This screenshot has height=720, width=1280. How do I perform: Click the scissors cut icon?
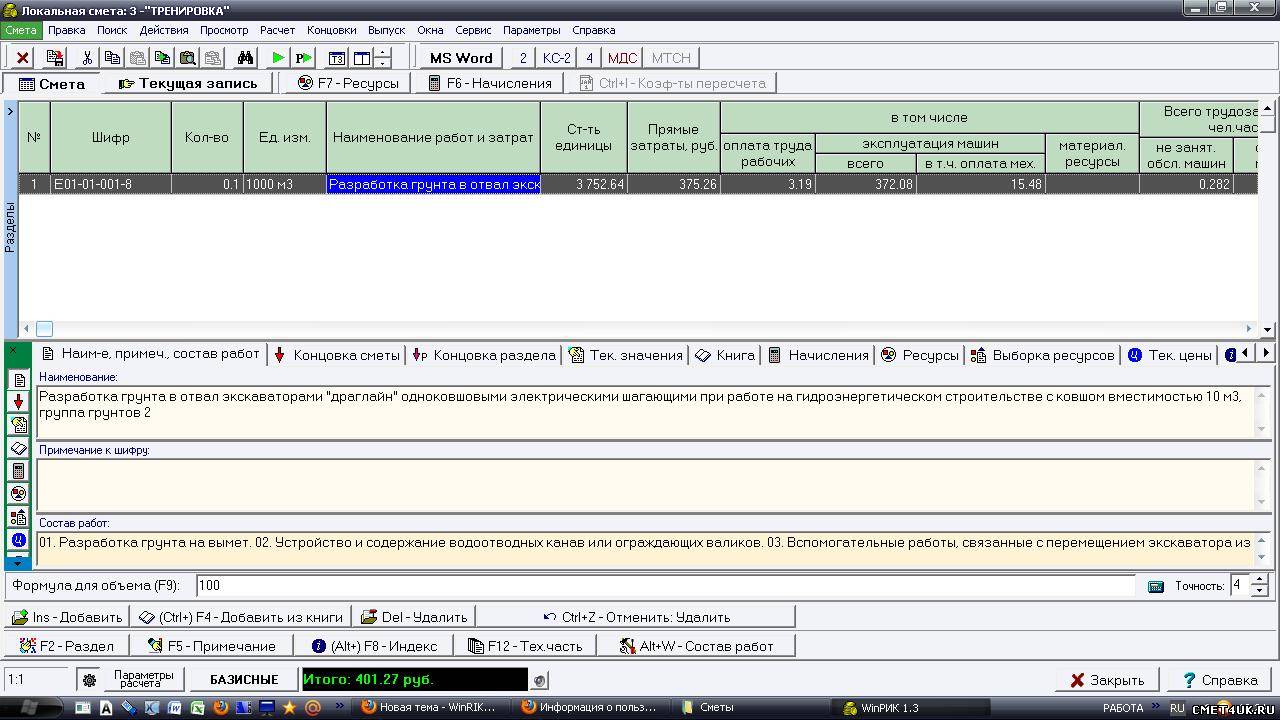[x=87, y=58]
